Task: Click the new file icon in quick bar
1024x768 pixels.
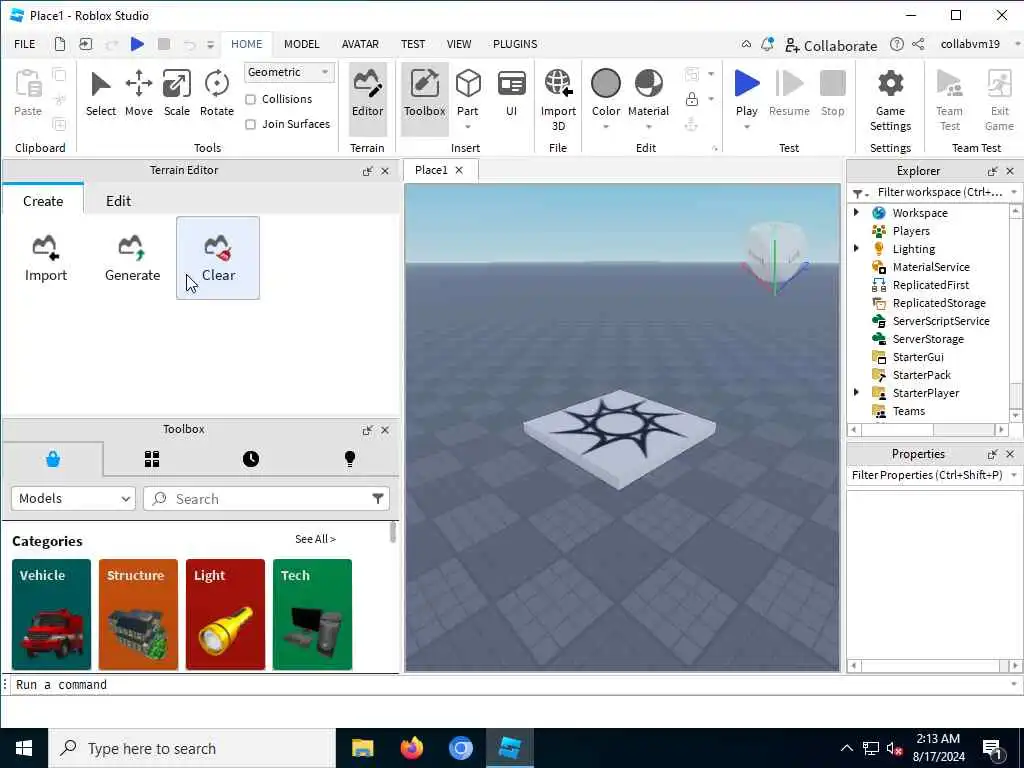Action: coord(60,44)
